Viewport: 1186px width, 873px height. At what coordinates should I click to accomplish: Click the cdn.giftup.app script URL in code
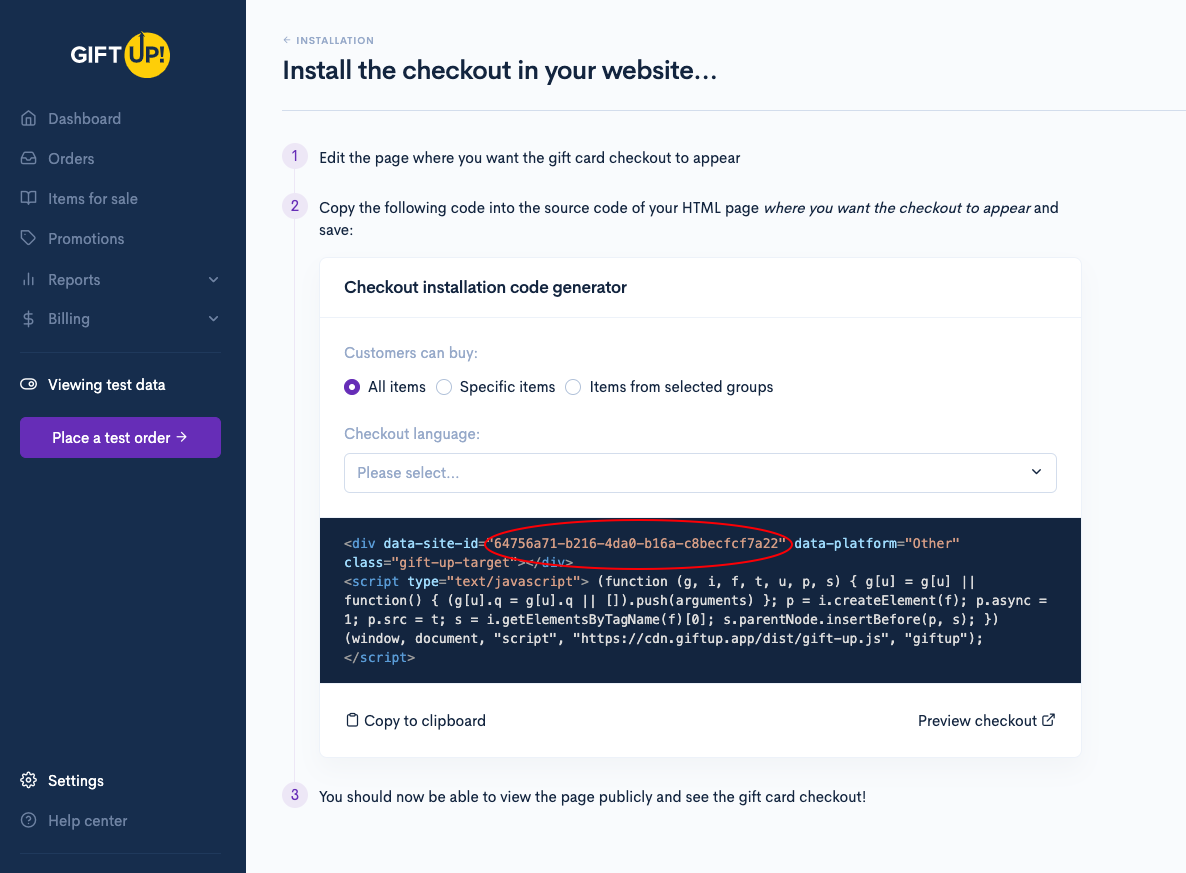point(729,638)
